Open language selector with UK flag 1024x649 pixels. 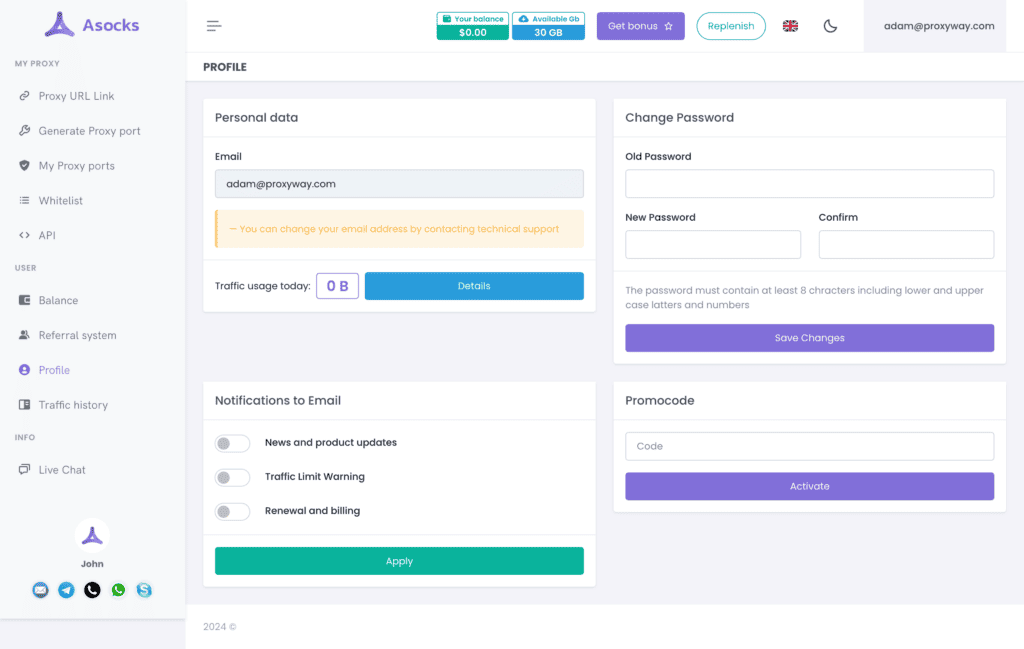coord(790,26)
